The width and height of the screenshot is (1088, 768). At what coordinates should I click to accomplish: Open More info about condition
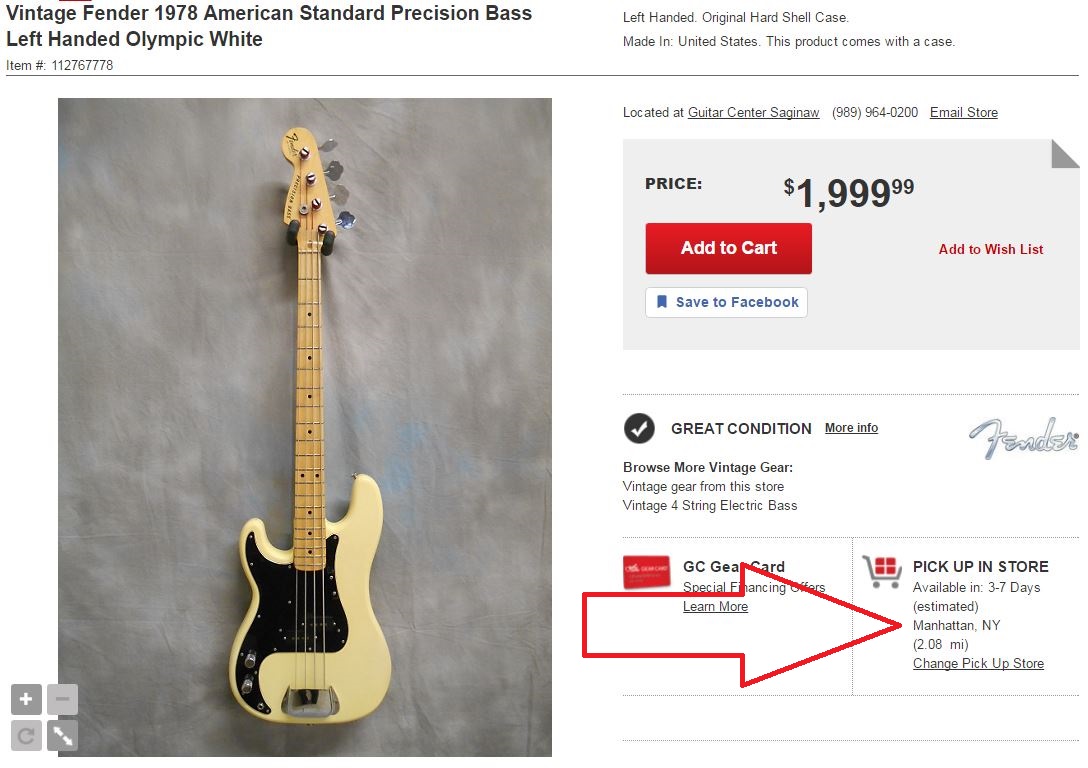[x=851, y=428]
